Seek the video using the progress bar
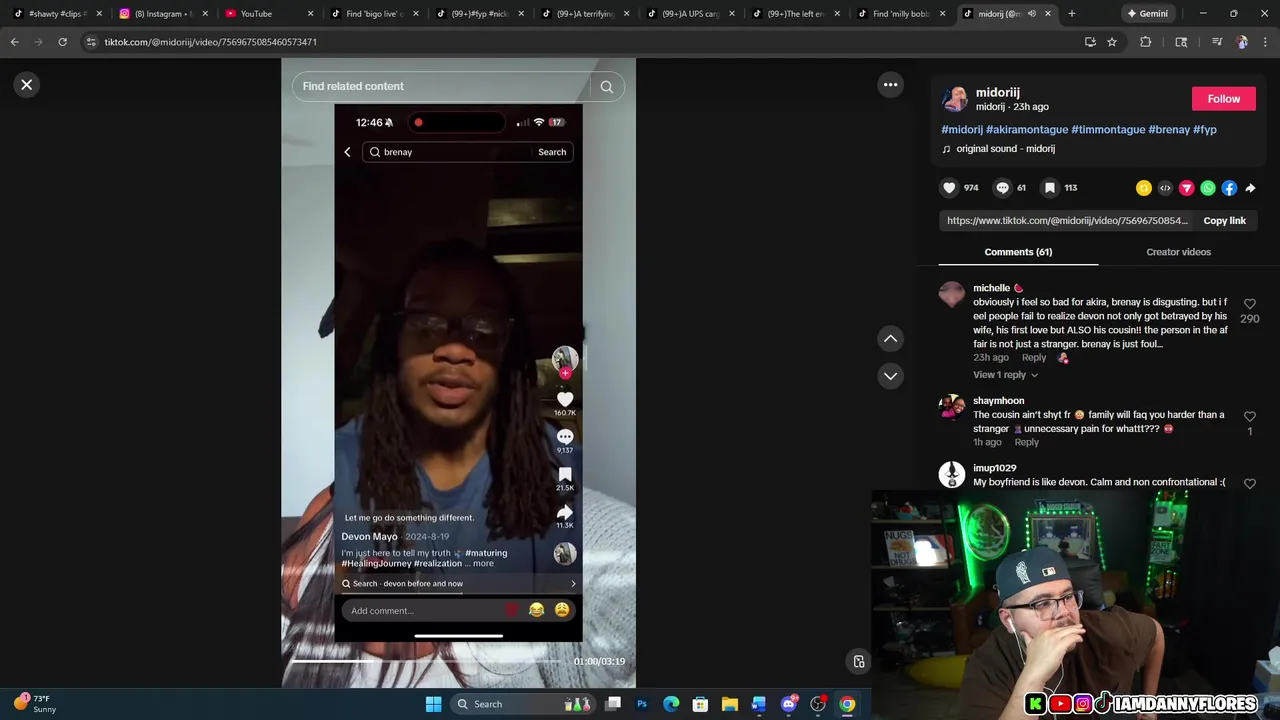 pos(428,661)
